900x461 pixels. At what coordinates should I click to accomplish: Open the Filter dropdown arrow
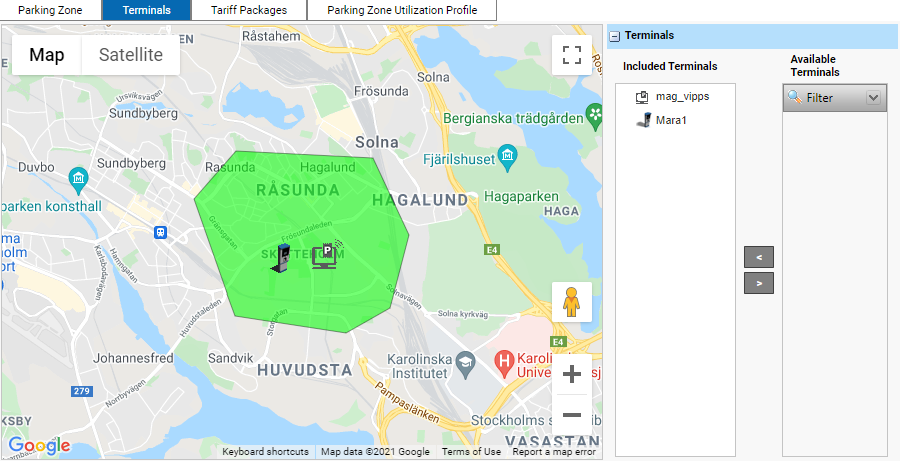[x=873, y=98]
